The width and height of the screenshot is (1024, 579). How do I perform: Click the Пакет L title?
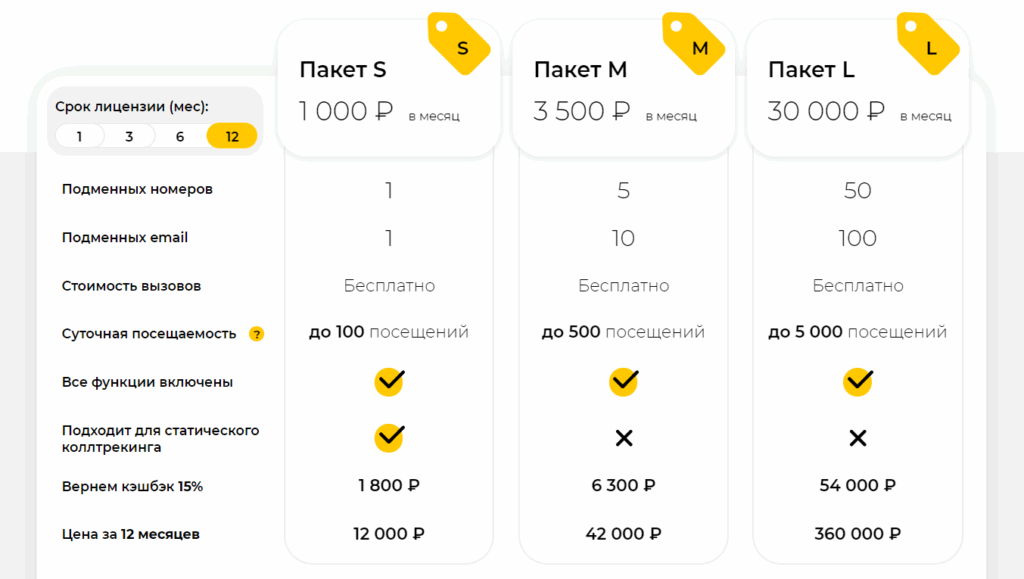click(x=811, y=70)
